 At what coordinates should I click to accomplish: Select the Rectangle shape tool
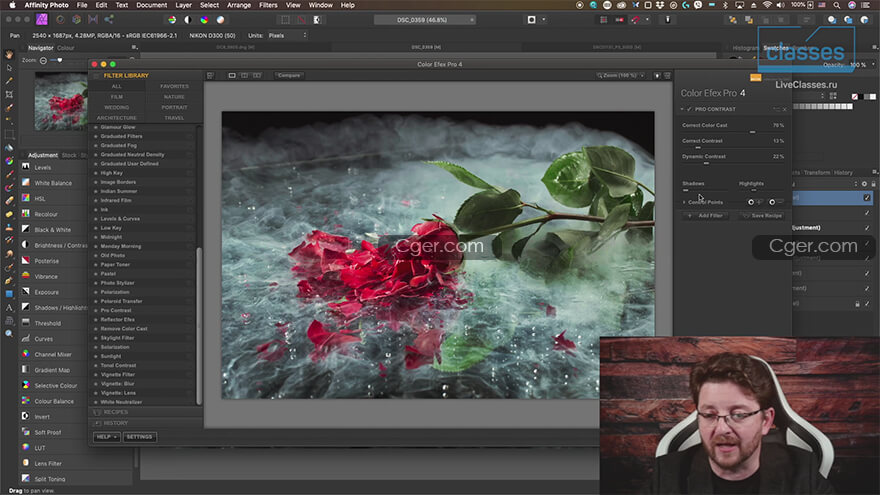(x=9, y=294)
